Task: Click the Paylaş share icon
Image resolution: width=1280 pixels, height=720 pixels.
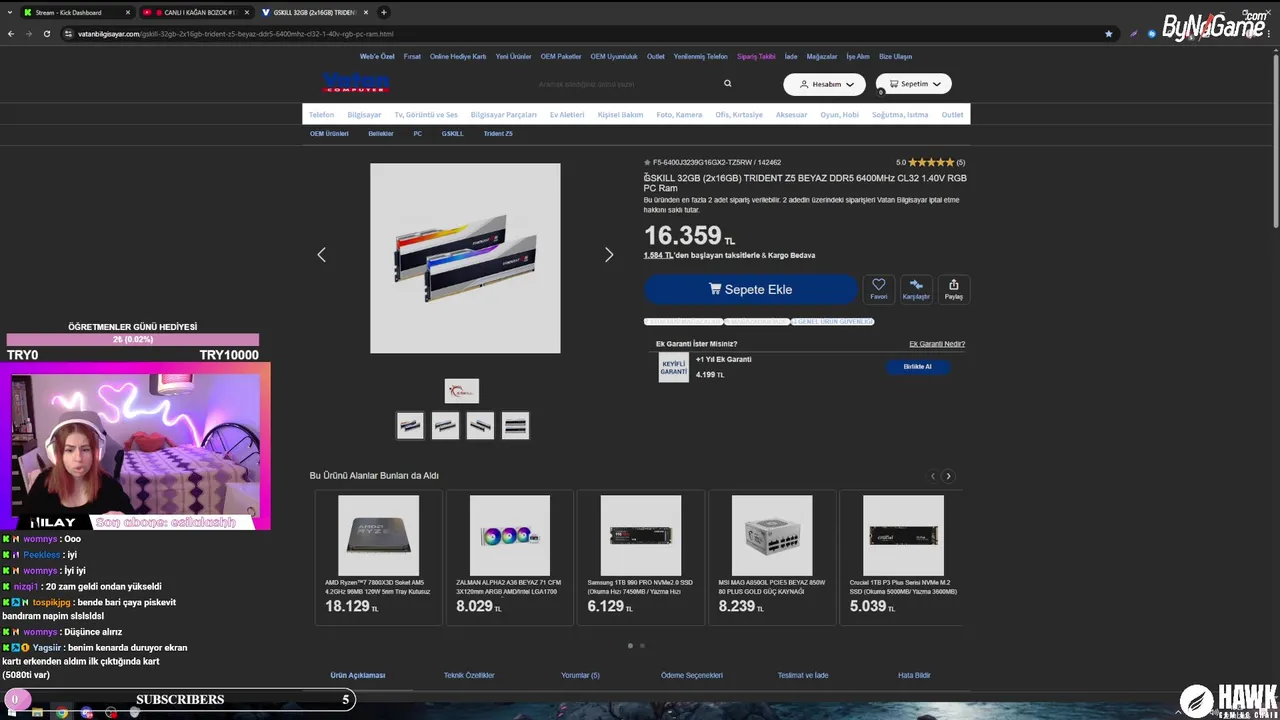Action: tap(954, 289)
